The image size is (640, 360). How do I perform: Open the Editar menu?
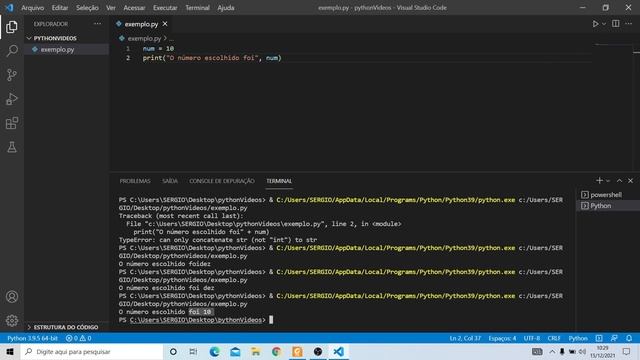click(x=60, y=8)
